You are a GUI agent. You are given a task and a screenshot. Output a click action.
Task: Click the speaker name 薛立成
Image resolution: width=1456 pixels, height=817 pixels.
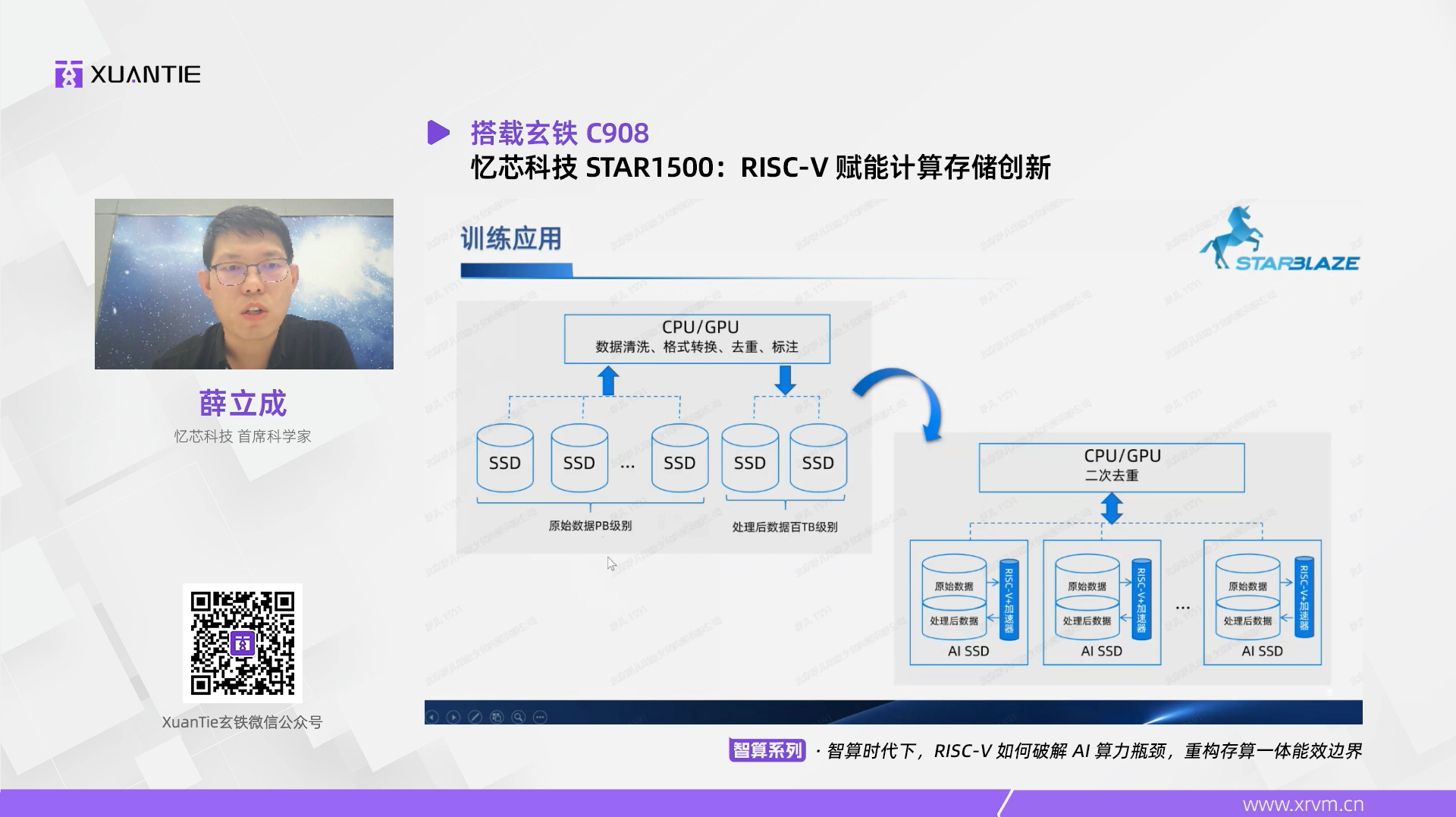click(x=243, y=404)
